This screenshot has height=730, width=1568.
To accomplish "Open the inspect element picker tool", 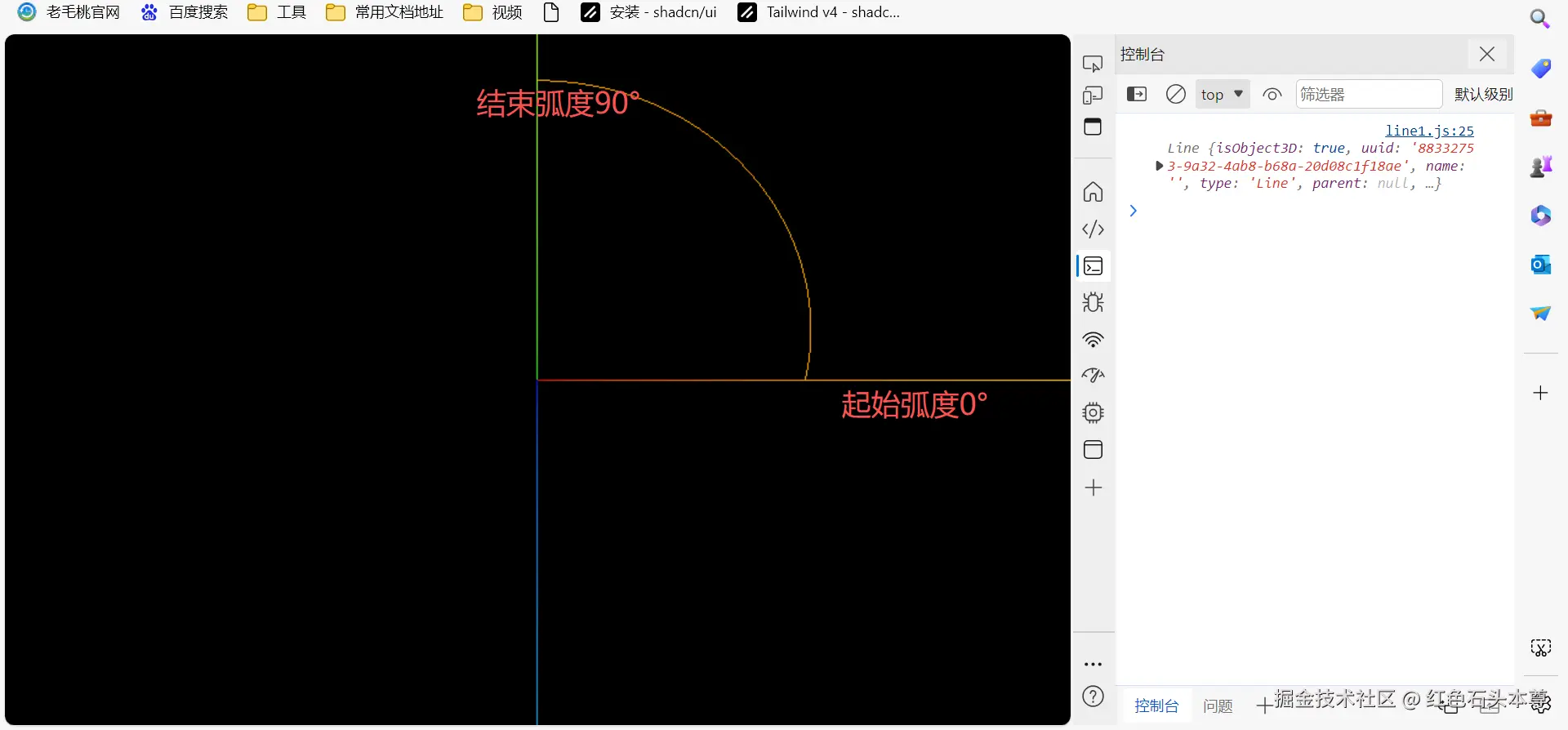I will click(x=1093, y=64).
